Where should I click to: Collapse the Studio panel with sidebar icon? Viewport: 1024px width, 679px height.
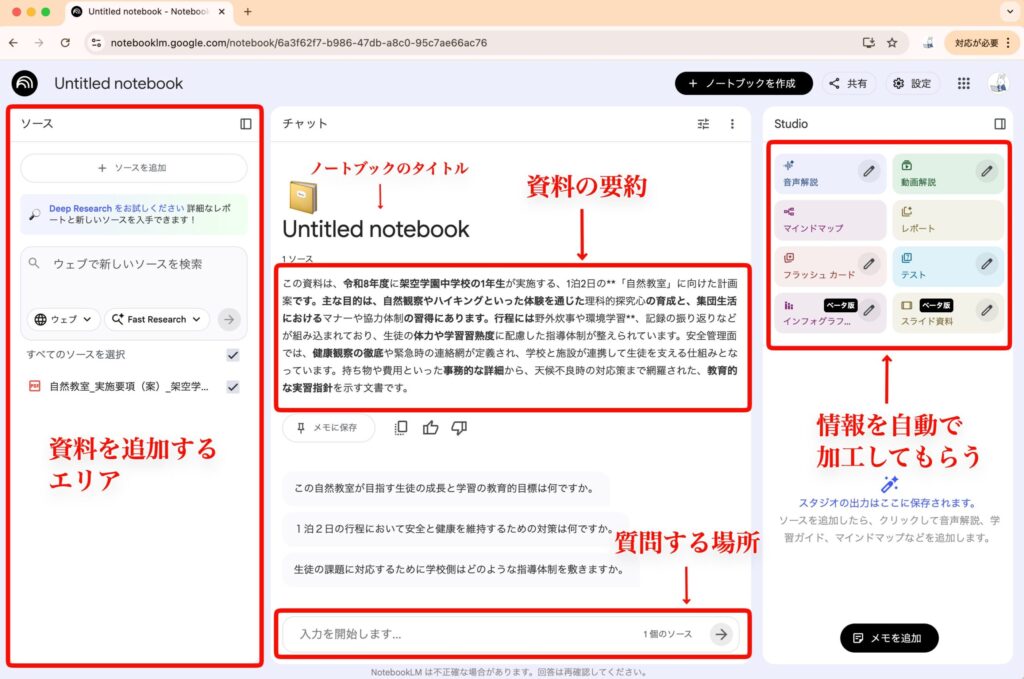tap(999, 124)
